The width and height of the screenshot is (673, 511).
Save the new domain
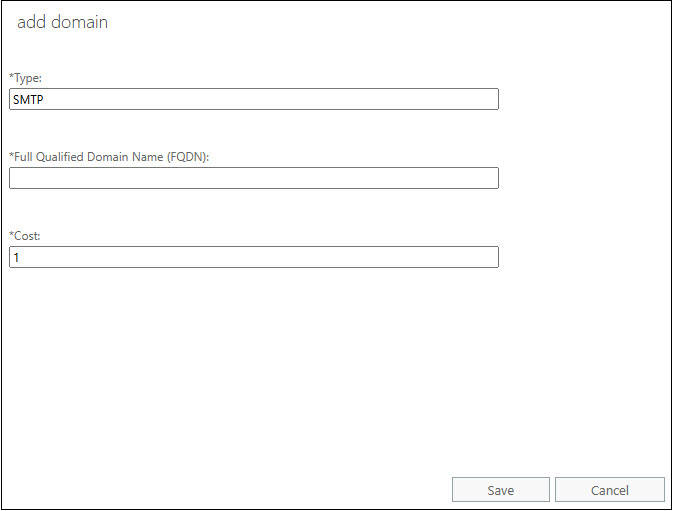click(500, 490)
